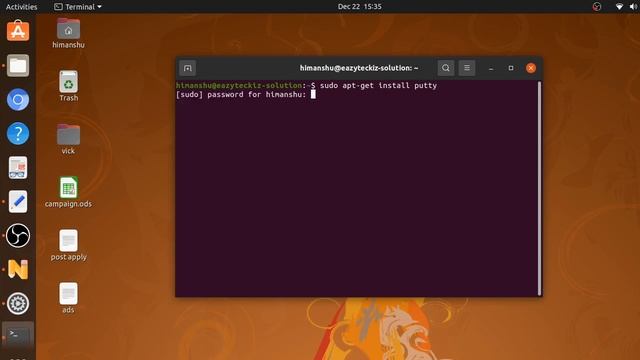Viewport: 640px width, 360px height.
Task: Launch Ubuntu Software from dock
Action: (18, 31)
